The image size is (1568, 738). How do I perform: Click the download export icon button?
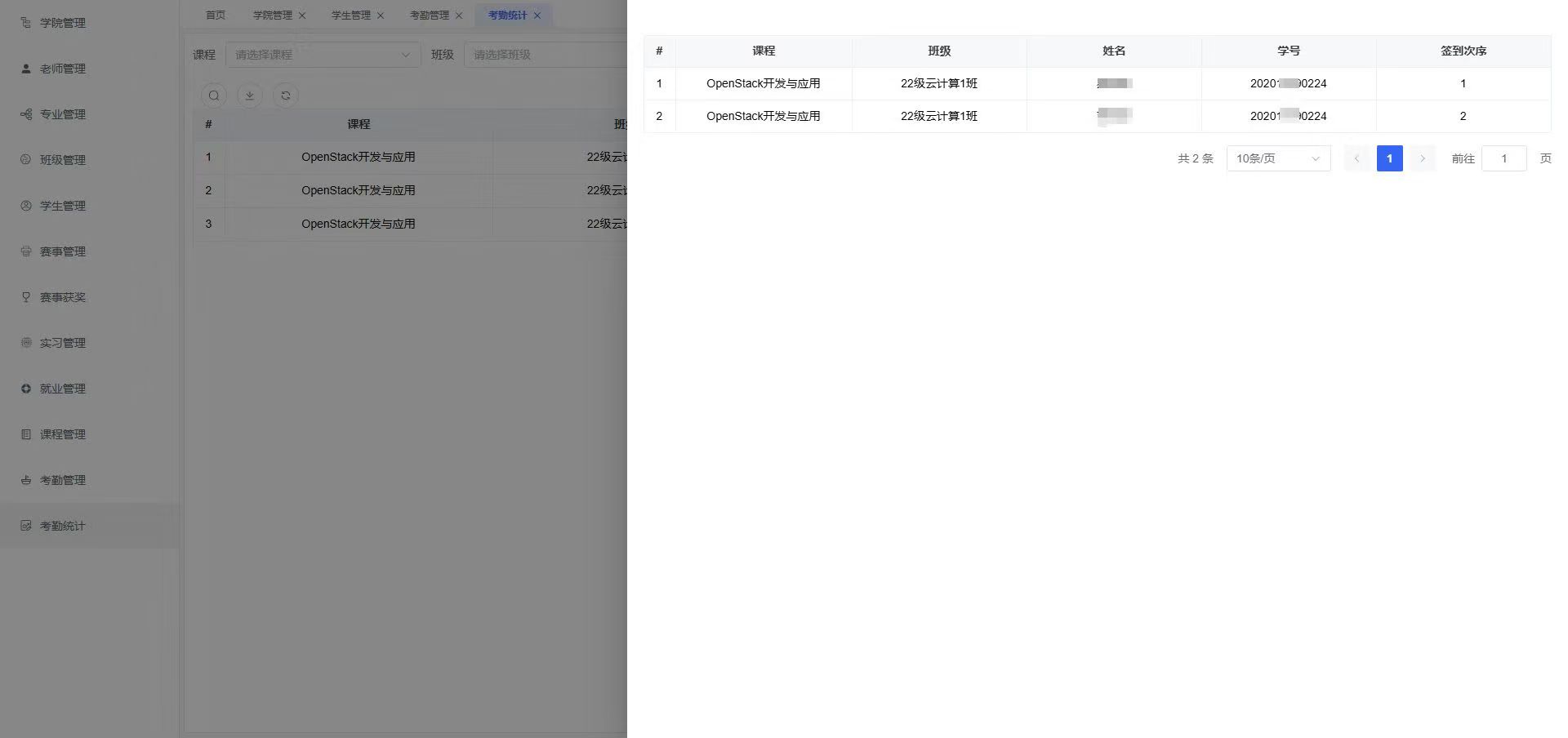(x=250, y=96)
